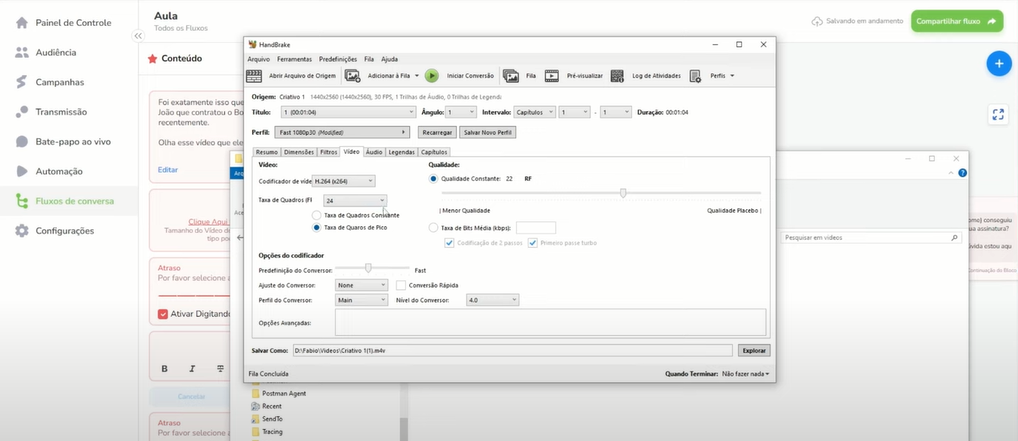This screenshot has width=1018, height=441.
Task: Click the Perfis presets icon
Action: 695,76
